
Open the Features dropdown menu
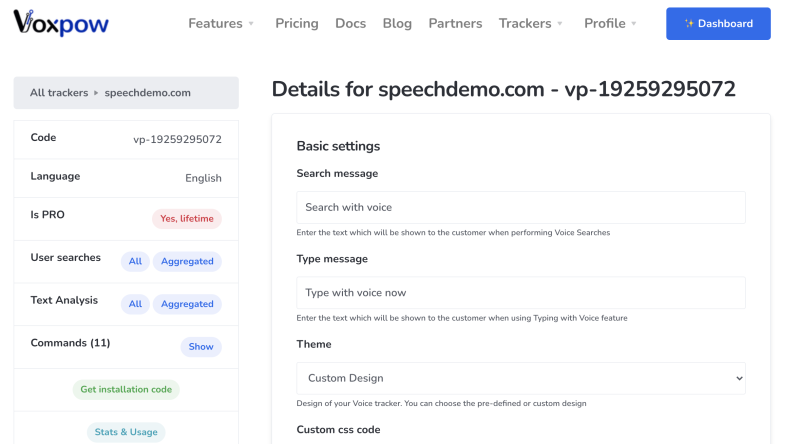click(x=221, y=23)
